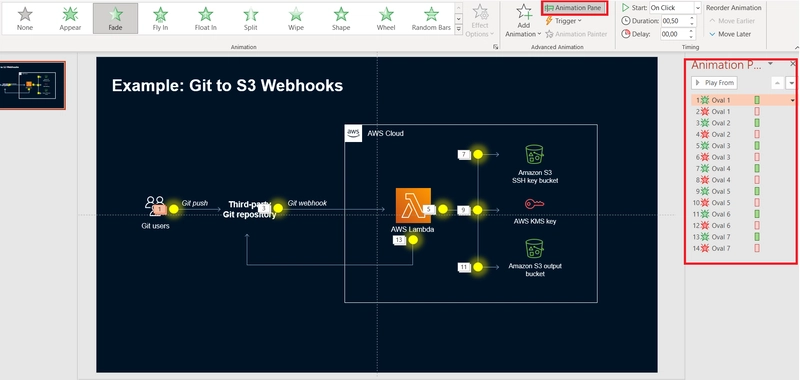Move animation down in Animation Pane
The height and width of the screenshot is (380, 800).
click(x=791, y=83)
